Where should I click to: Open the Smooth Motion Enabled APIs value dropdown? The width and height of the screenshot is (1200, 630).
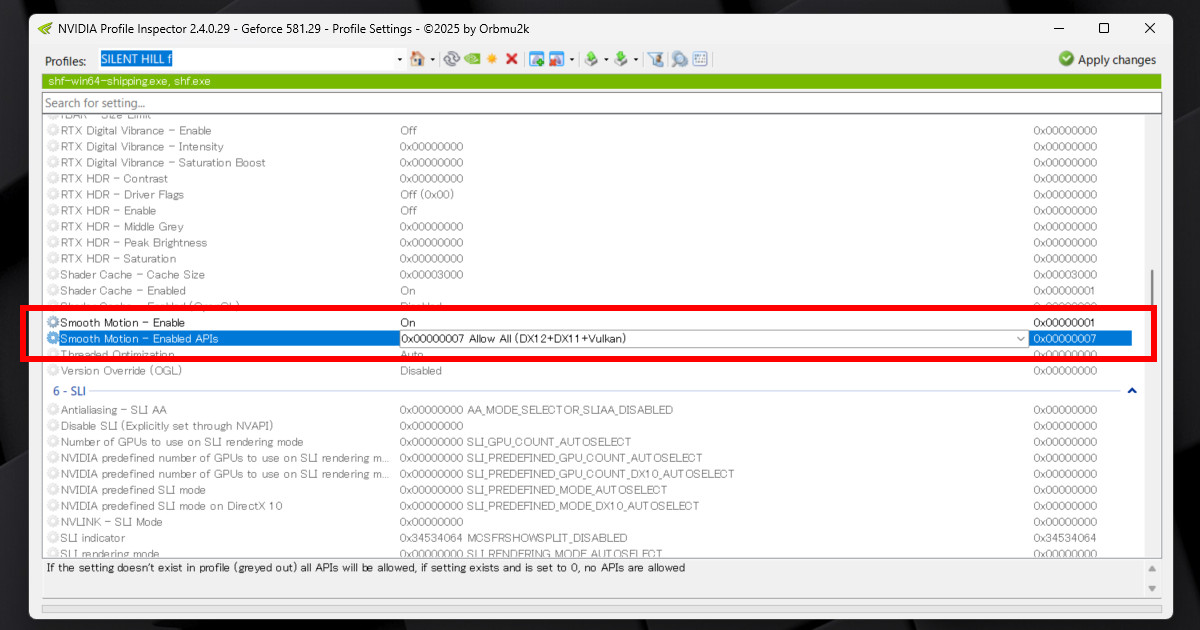click(x=1020, y=339)
